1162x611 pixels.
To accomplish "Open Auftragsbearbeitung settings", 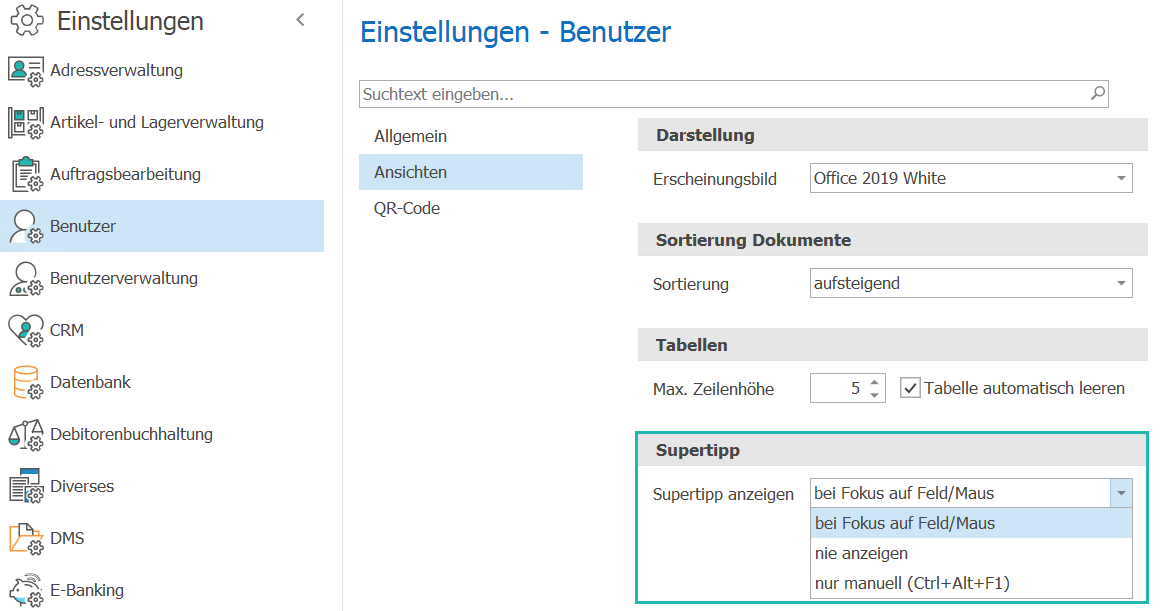I will (162, 174).
